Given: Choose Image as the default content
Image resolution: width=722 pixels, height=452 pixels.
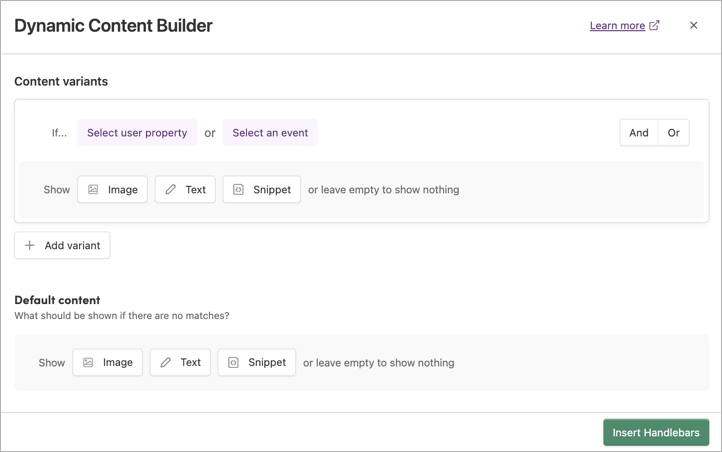Looking at the screenshot, I should point(108,363).
